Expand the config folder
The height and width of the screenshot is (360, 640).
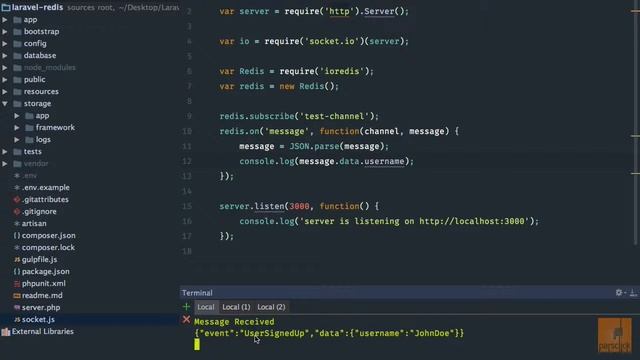click(5, 43)
